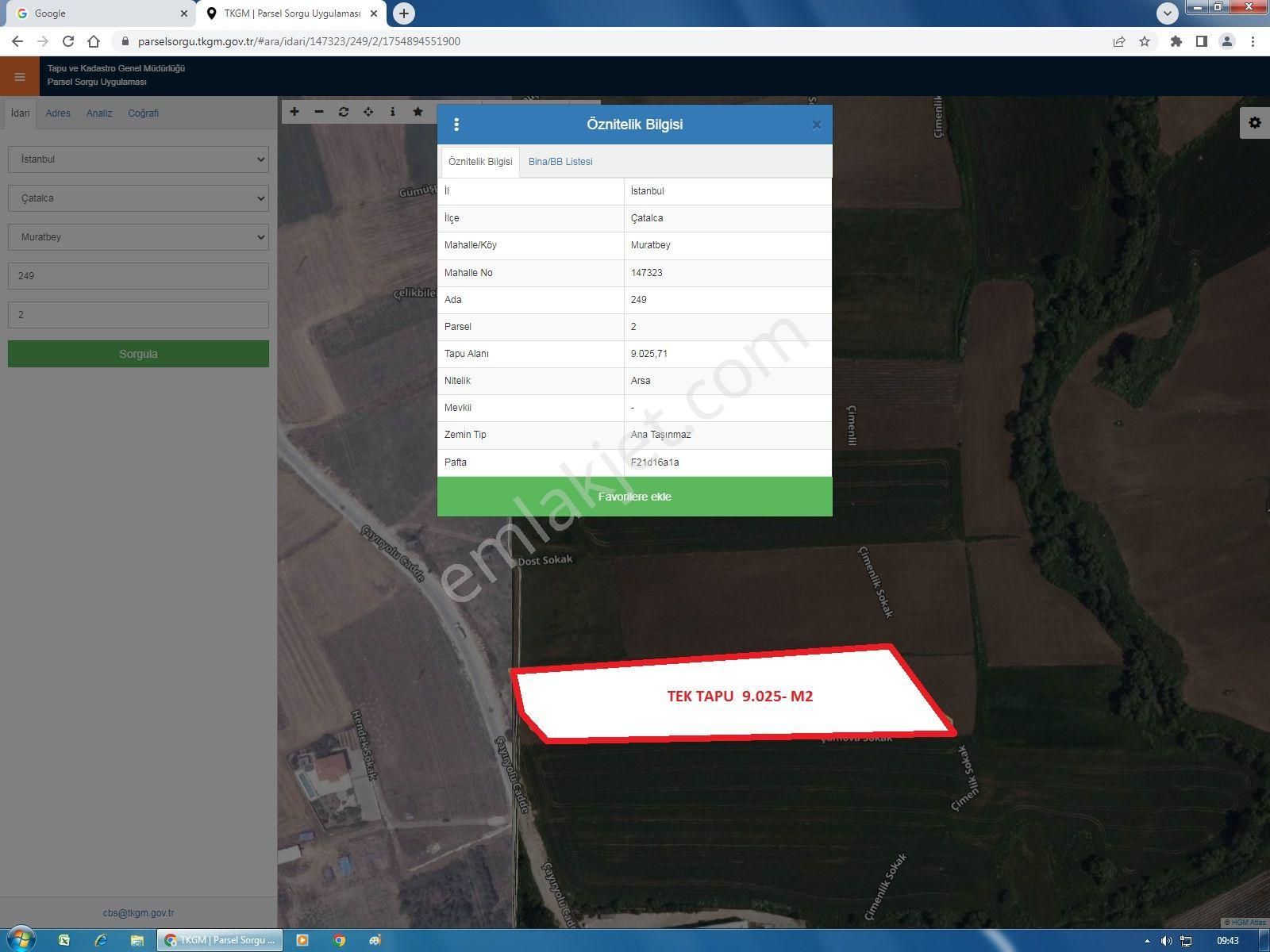This screenshot has width=1270, height=952.
Task: Click the TKGM Parsel Sorgu taskbar button
Action: pos(221,940)
